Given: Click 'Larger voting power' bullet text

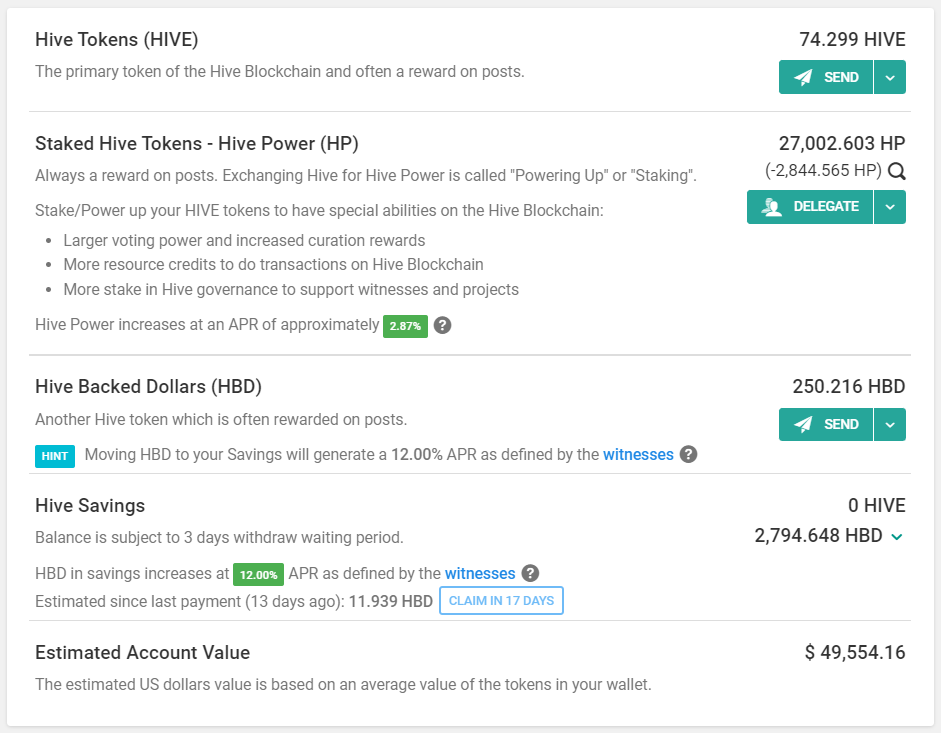Looking at the screenshot, I should (x=244, y=241).
